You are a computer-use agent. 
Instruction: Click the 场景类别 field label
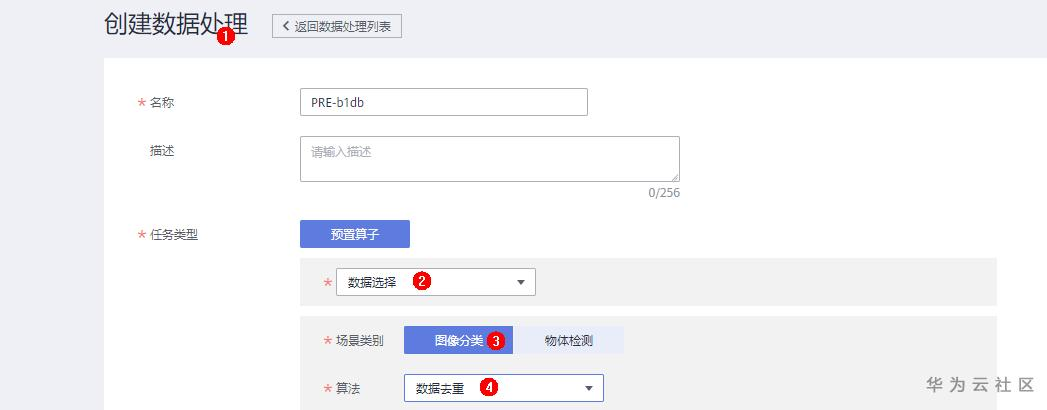(359, 341)
